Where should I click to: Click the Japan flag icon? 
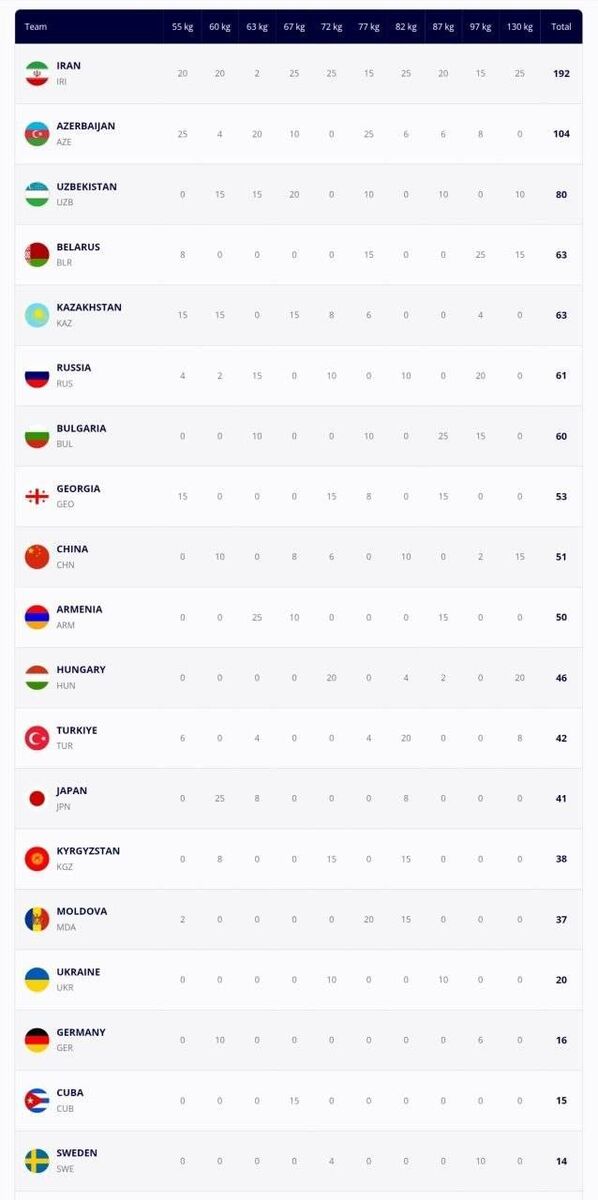pyautogui.click(x=37, y=798)
